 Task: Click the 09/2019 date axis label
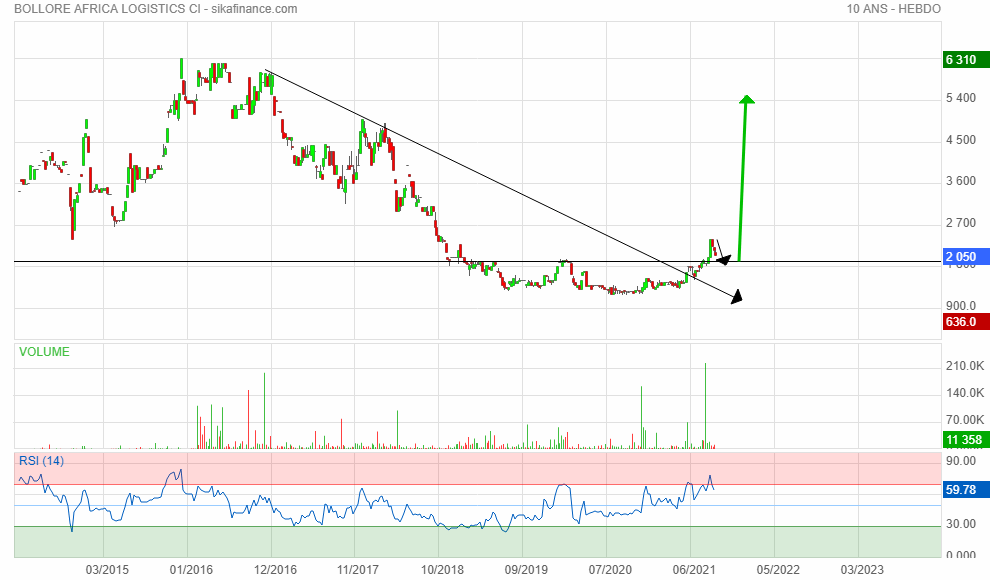point(526,570)
